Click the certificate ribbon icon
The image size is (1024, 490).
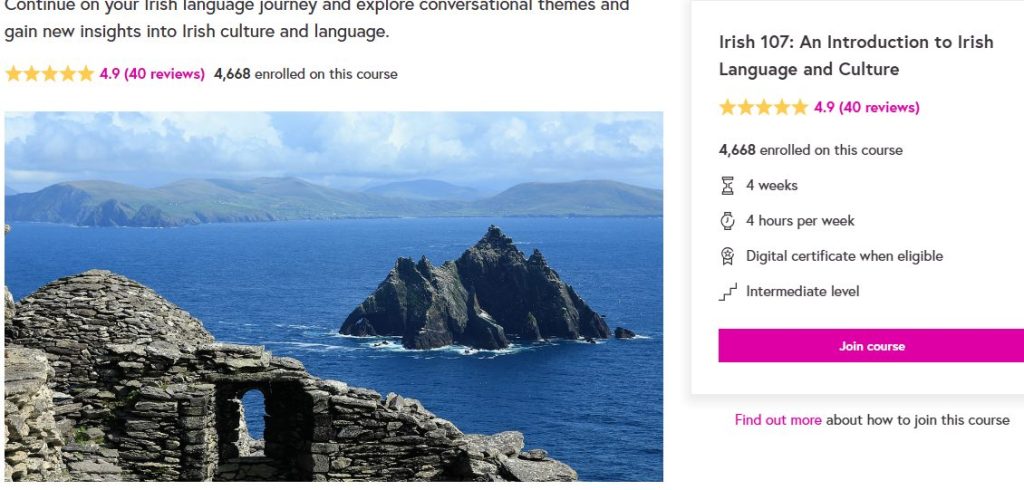click(727, 256)
